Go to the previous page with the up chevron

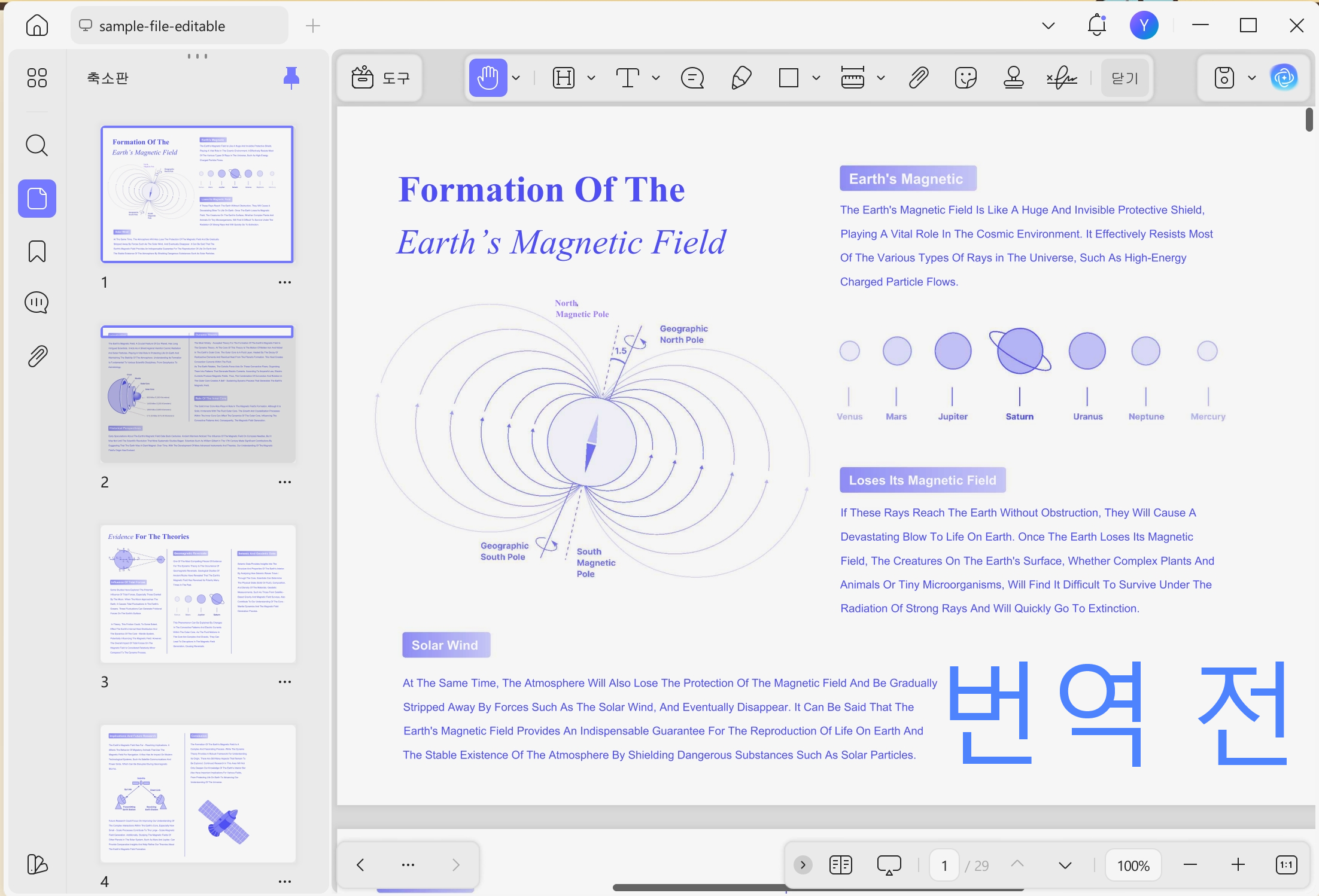(1017, 865)
